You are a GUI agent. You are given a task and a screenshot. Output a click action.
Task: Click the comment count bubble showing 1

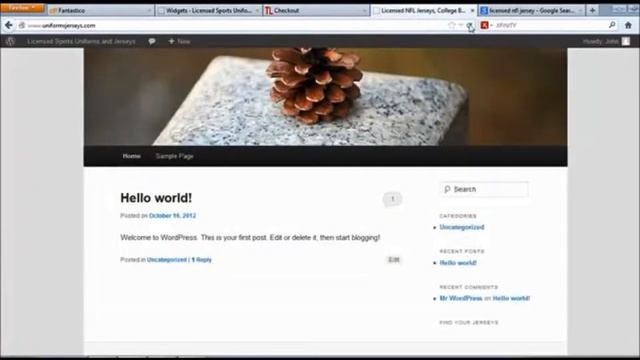392,199
